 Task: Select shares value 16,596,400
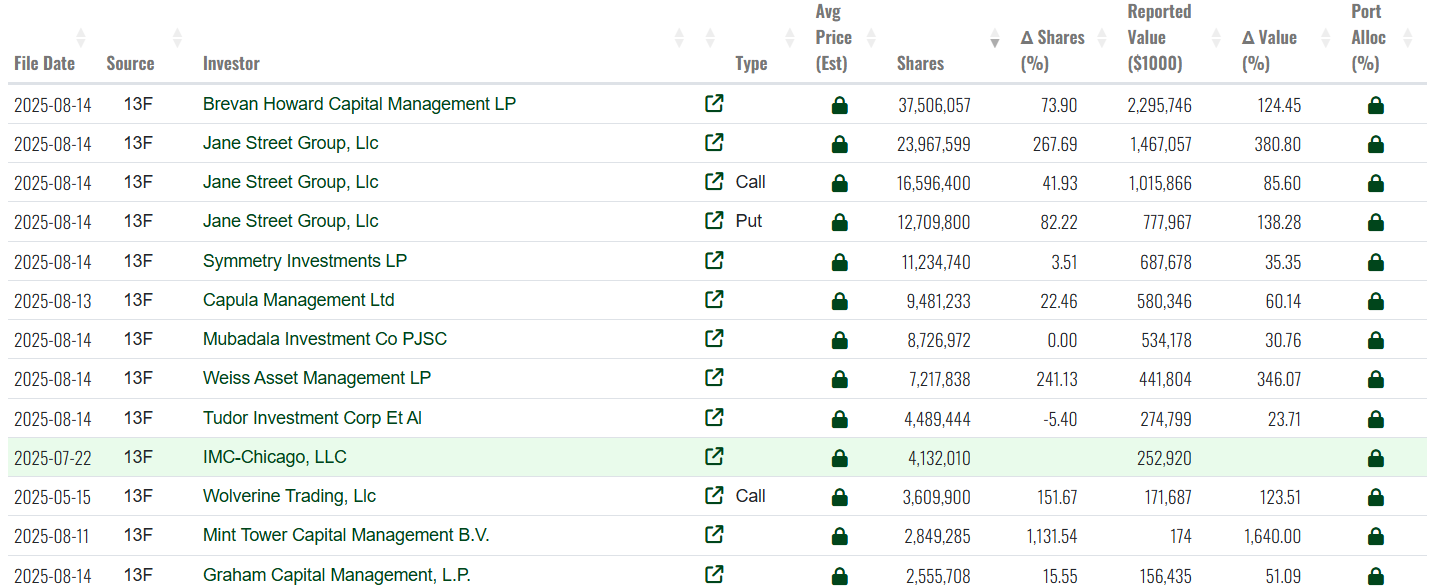coord(934,183)
